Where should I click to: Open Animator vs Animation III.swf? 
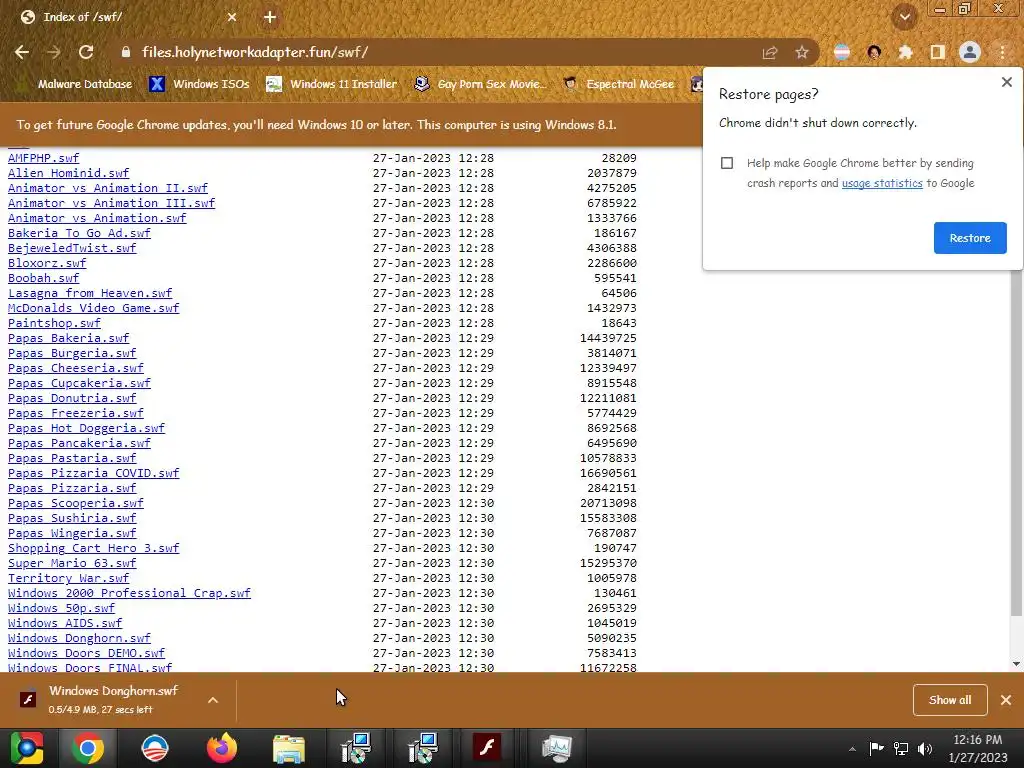(x=111, y=203)
